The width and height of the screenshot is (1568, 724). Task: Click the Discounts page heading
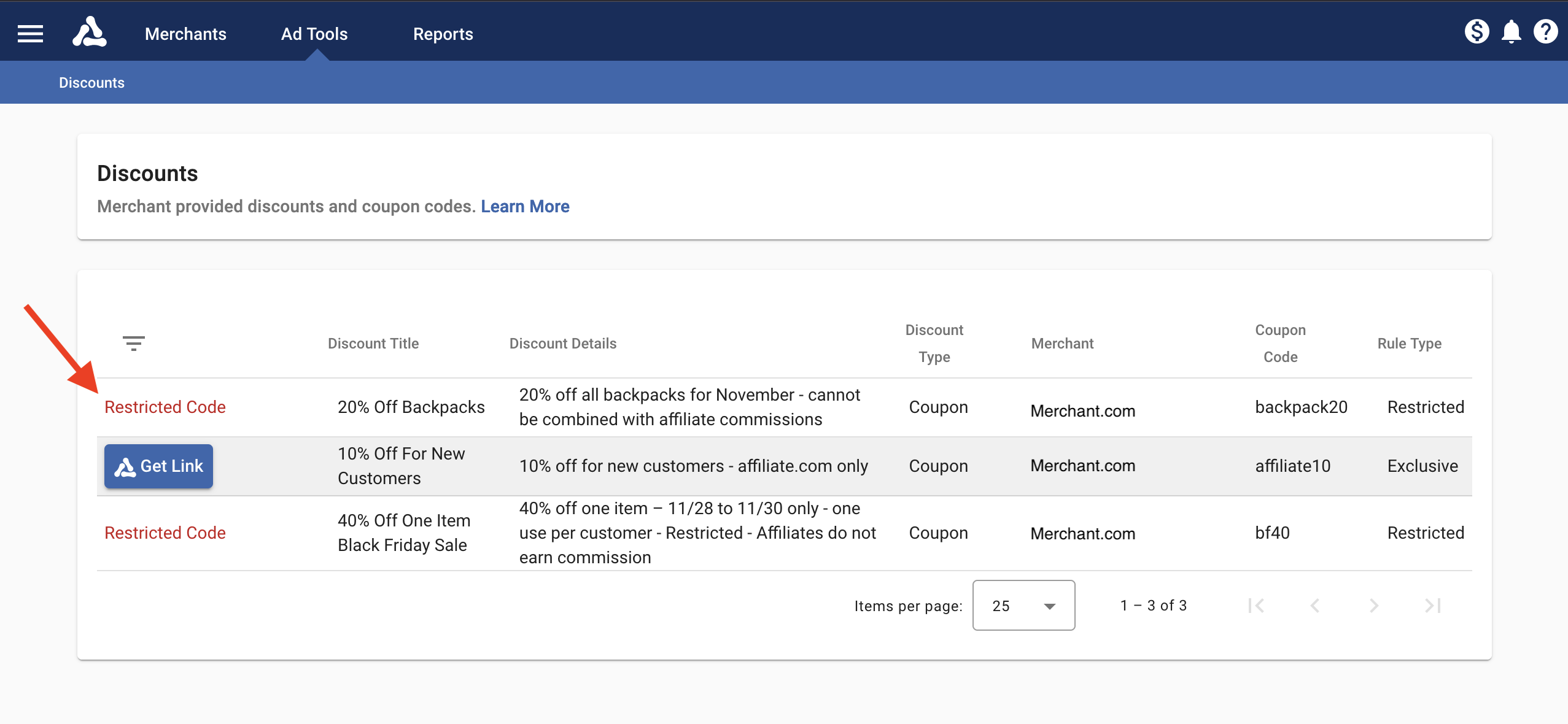147,173
